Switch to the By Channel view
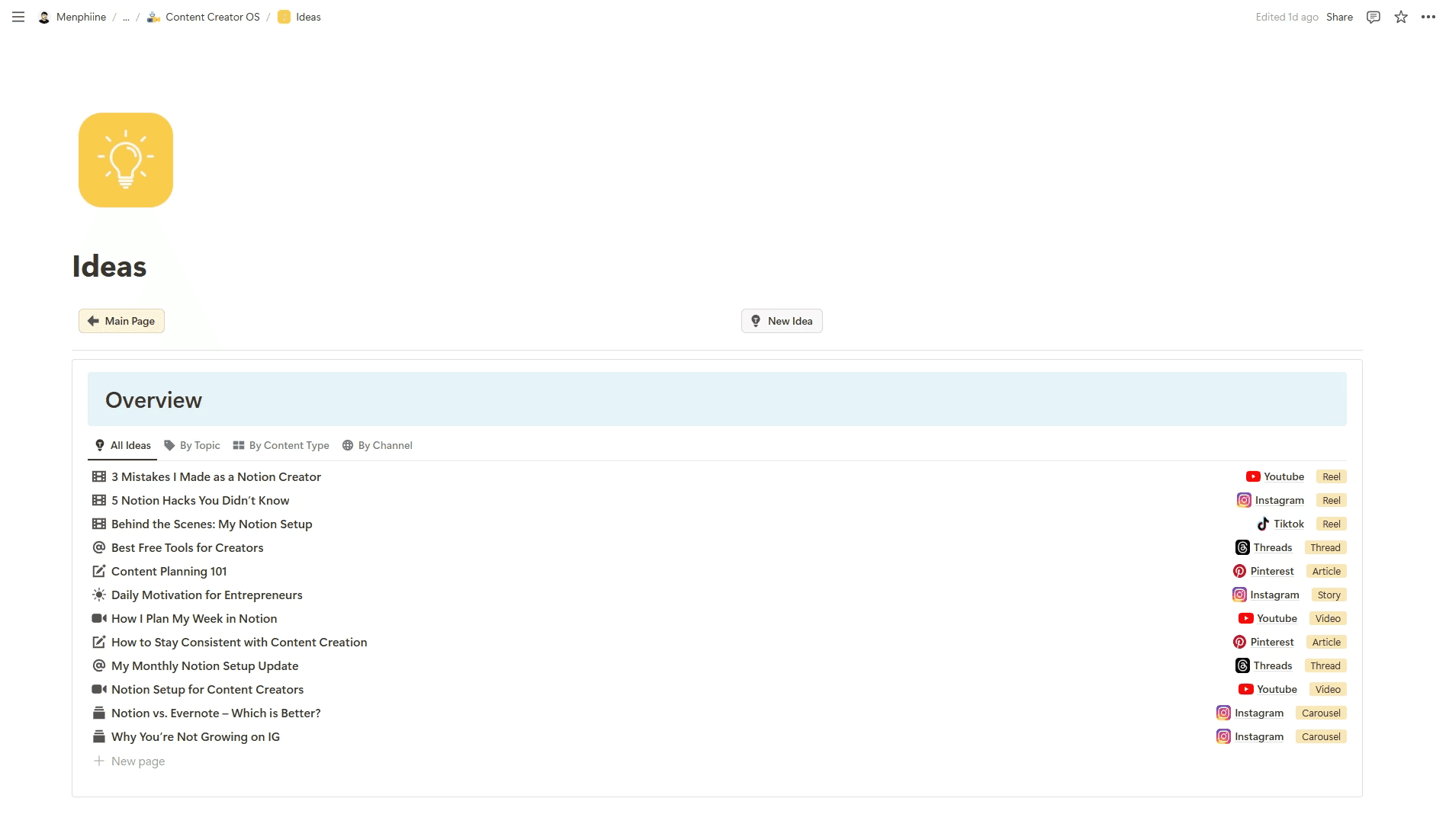Image resolution: width=1449 pixels, height=840 pixels. pyautogui.click(x=378, y=445)
